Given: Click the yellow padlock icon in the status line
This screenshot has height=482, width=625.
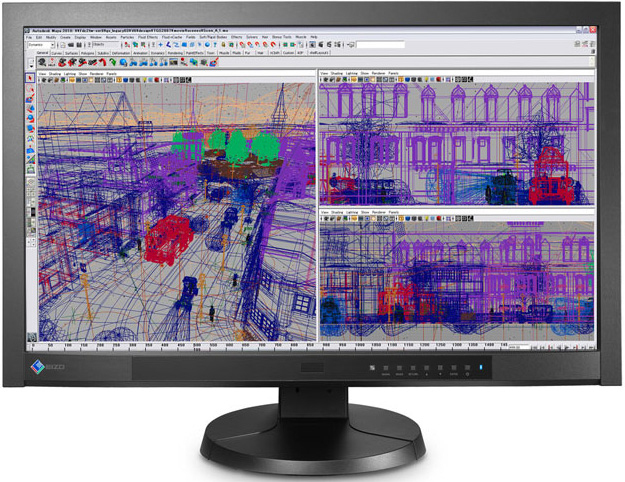Looking at the screenshot, I should pyautogui.click(x=223, y=45).
